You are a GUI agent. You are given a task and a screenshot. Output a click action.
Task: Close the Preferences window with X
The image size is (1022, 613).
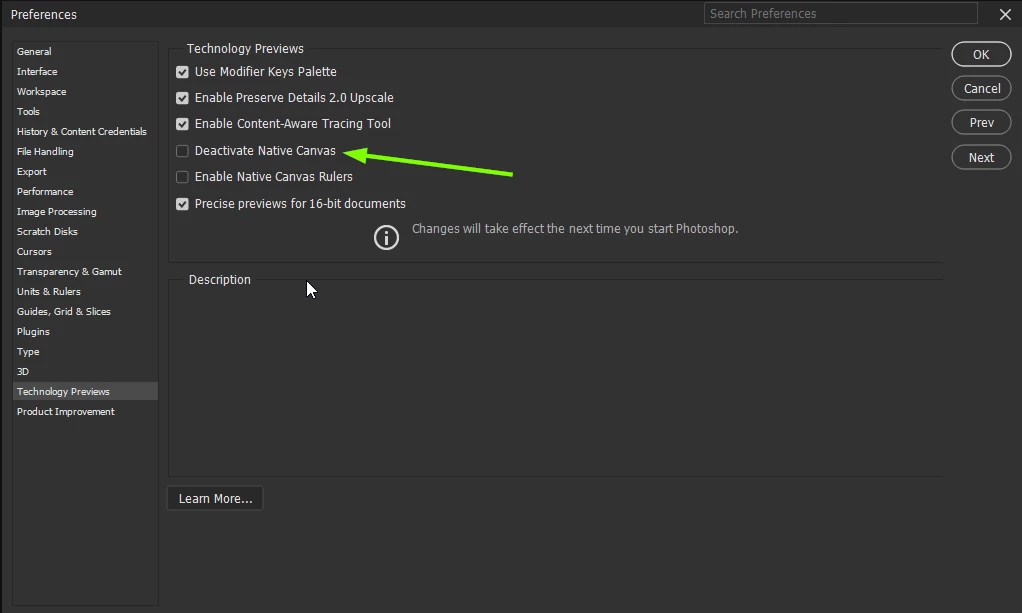click(1005, 14)
